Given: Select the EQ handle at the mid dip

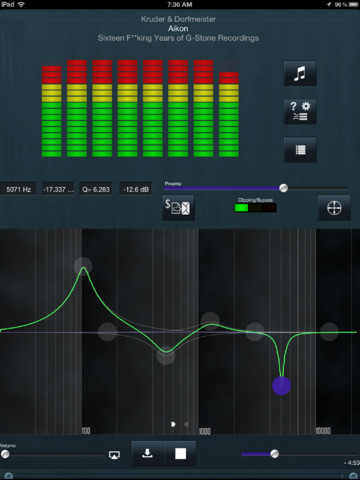Looking at the screenshot, I should pyautogui.click(x=166, y=356).
